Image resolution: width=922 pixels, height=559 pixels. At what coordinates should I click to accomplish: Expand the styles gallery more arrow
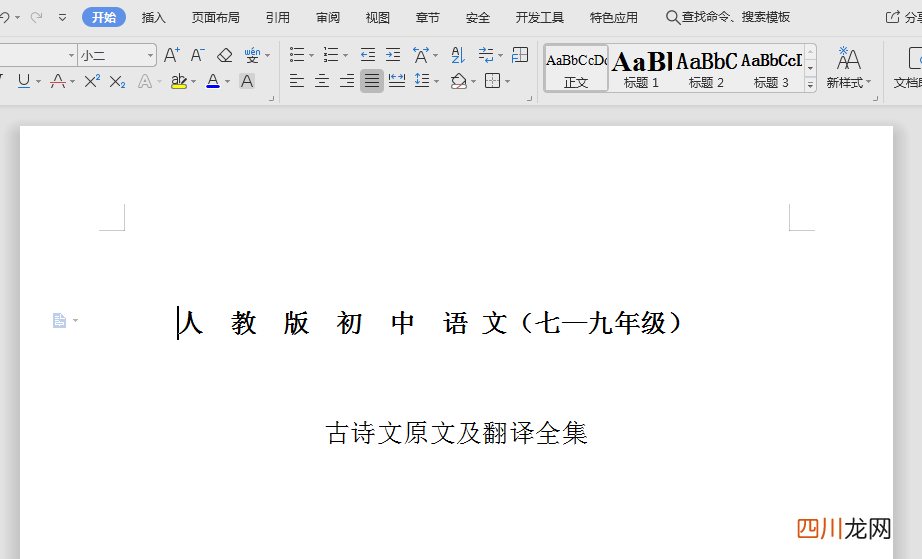click(x=810, y=85)
